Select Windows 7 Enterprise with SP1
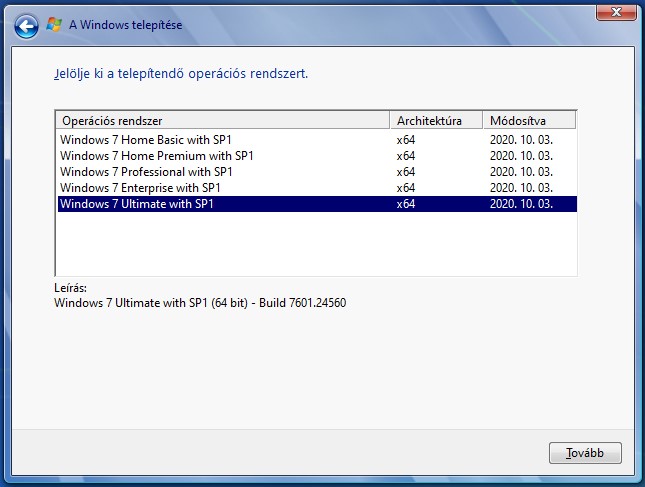This screenshot has height=487, width=645. [317, 188]
